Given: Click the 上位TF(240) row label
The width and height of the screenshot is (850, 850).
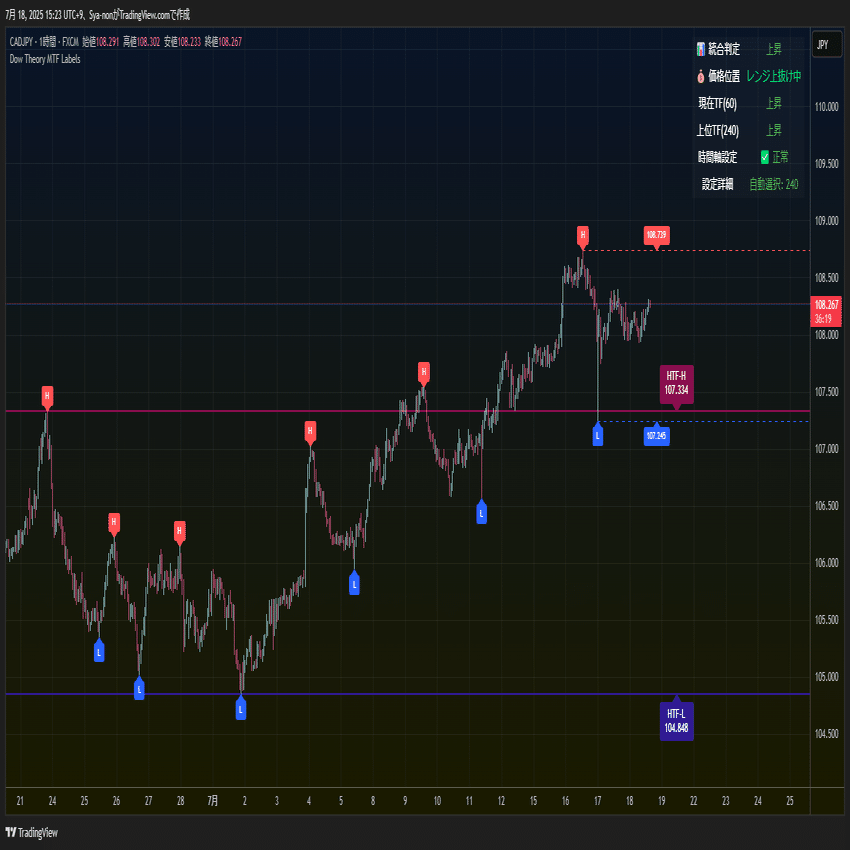Looking at the screenshot, I should (x=718, y=131).
